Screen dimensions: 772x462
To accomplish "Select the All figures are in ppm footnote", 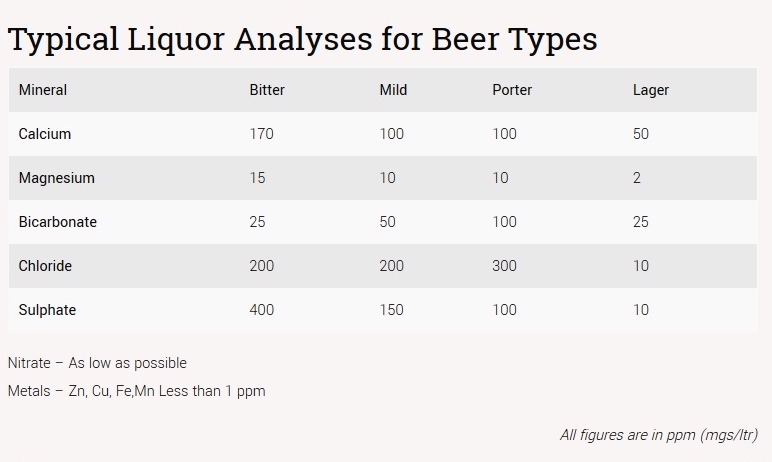I will click(659, 435).
